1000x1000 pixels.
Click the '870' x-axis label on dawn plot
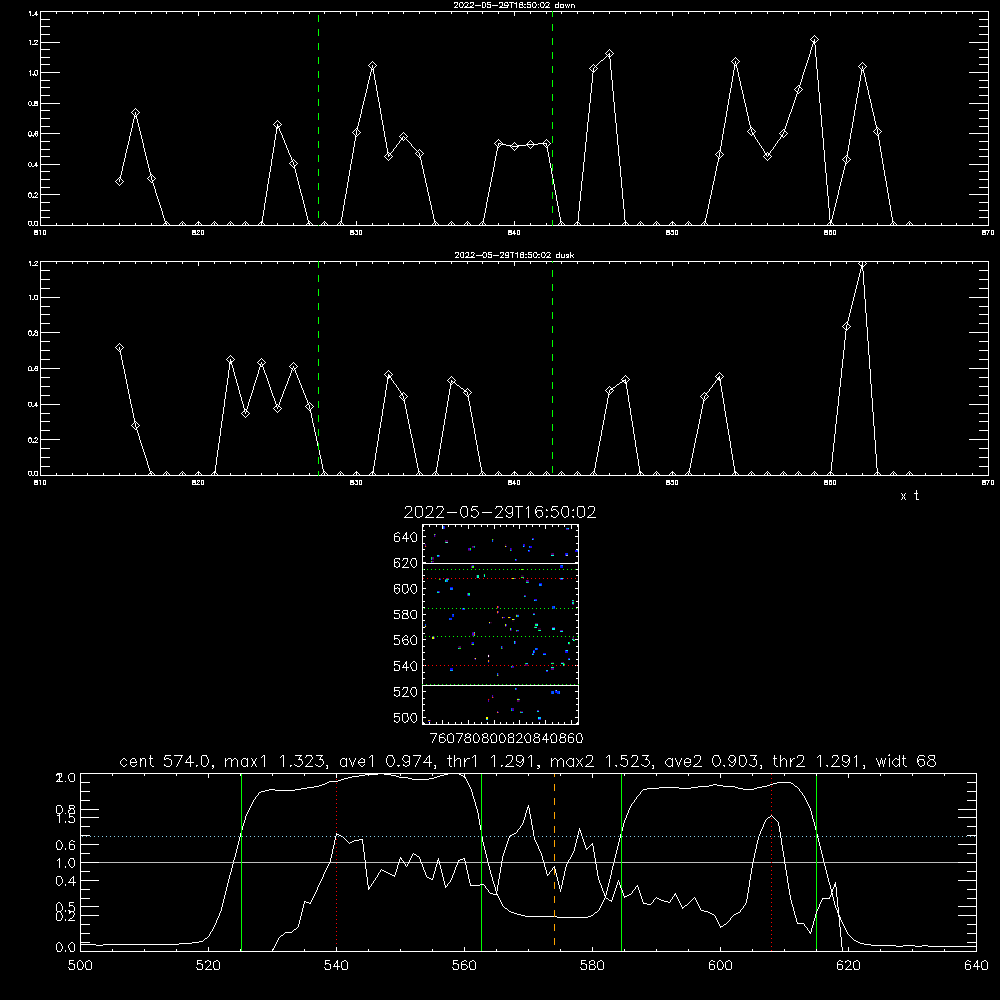[x=987, y=233]
